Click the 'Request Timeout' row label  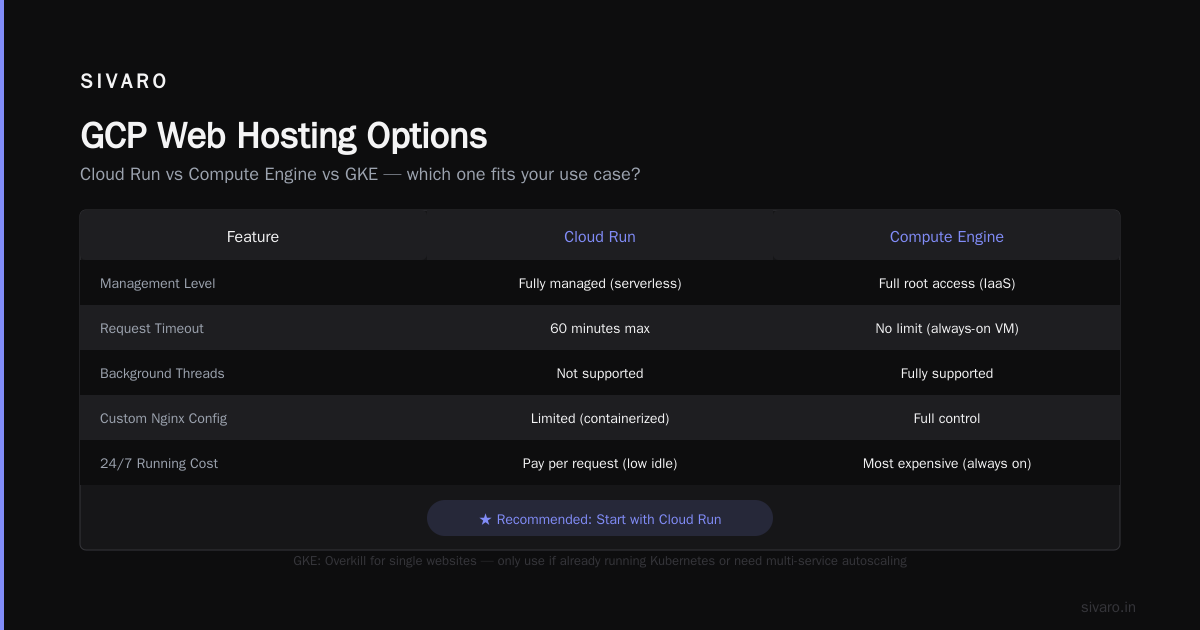(152, 328)
